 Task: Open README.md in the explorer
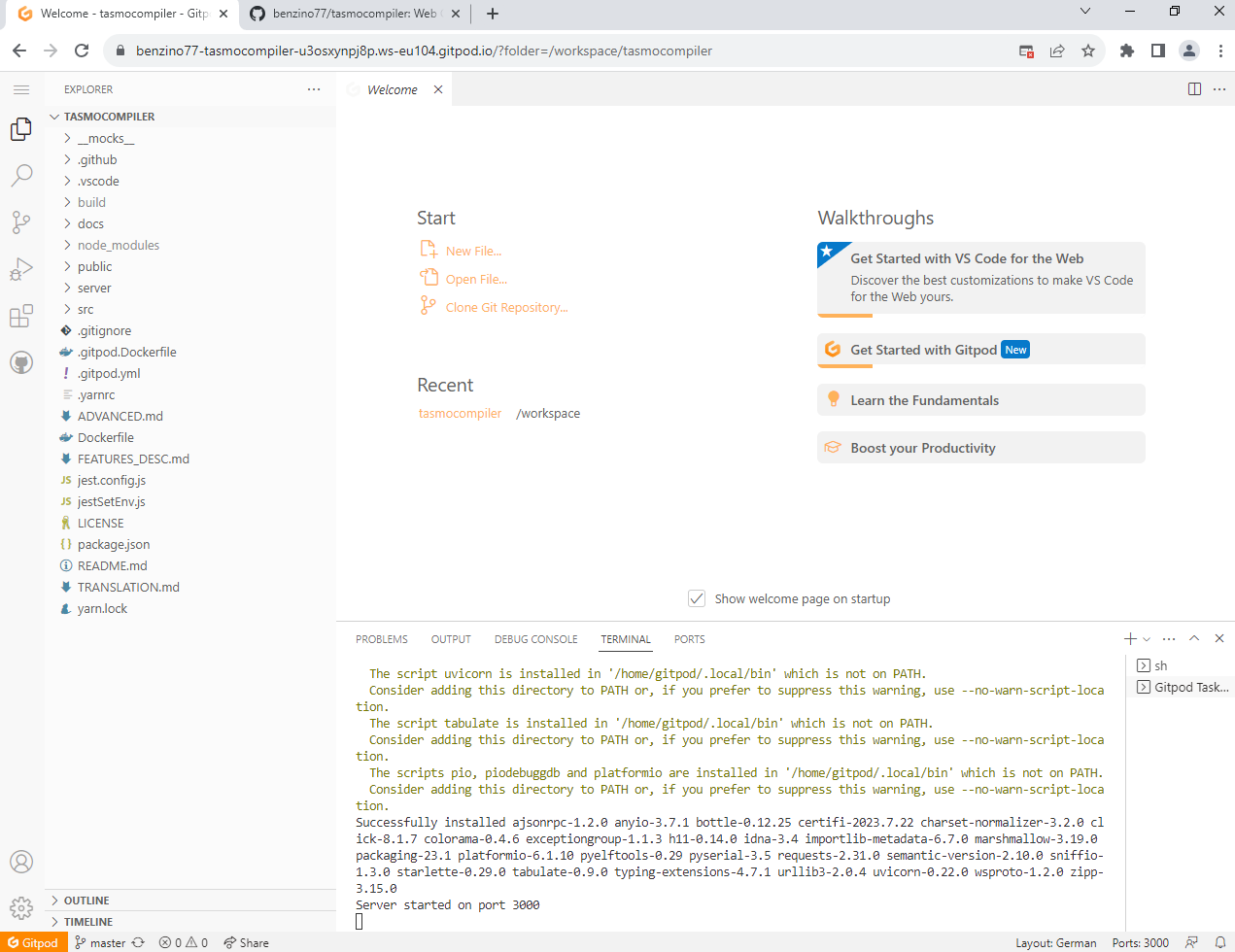[190, 565]
